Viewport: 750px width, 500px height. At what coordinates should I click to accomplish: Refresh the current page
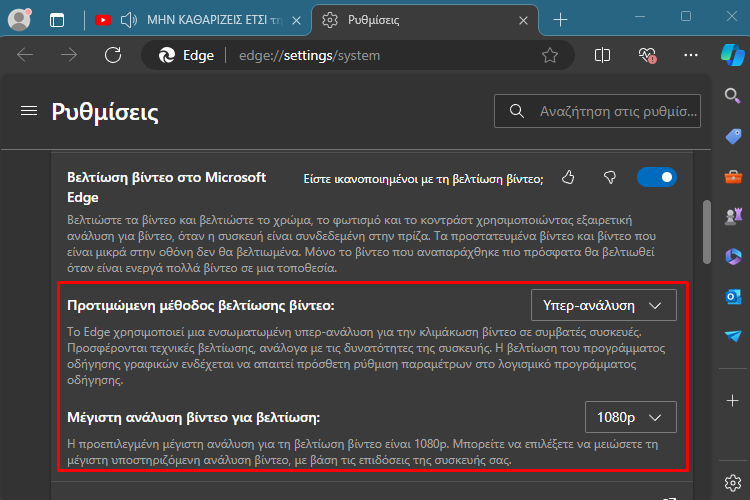(113, 55)
